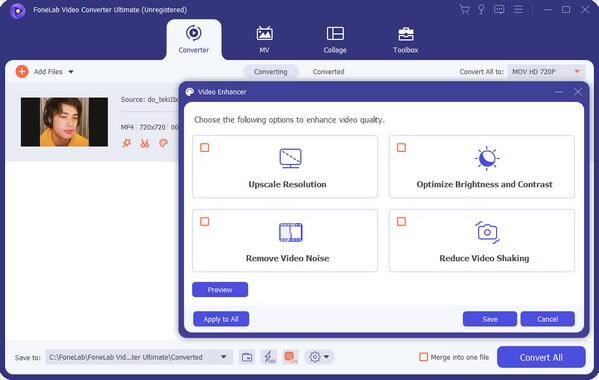This screenshot has width=599, height=380.
Task: Switch to the MV tab
Action: point(264,40)
